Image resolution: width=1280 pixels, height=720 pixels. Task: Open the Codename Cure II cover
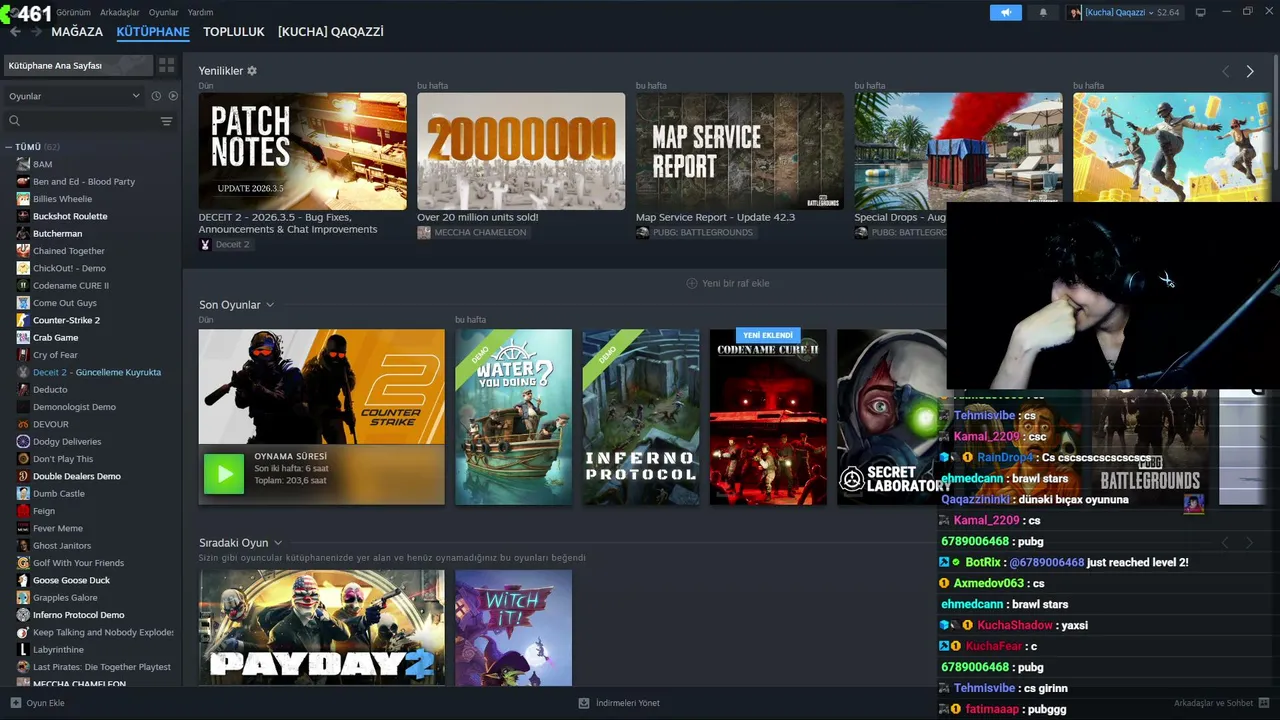pos(768,417)
